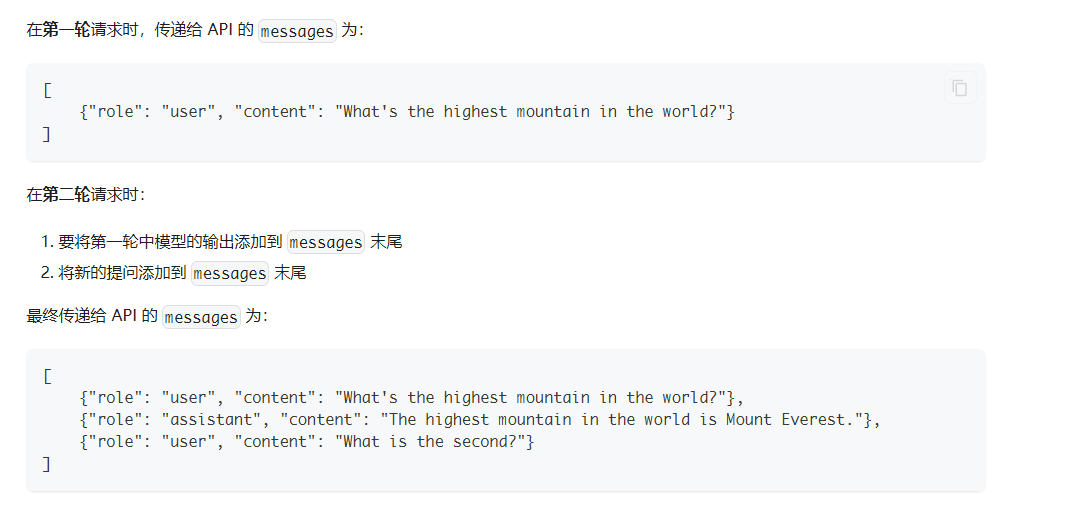Screen dimensions: 1067x516
Task: Copy the first code block's contents
Action: (959, 88)
